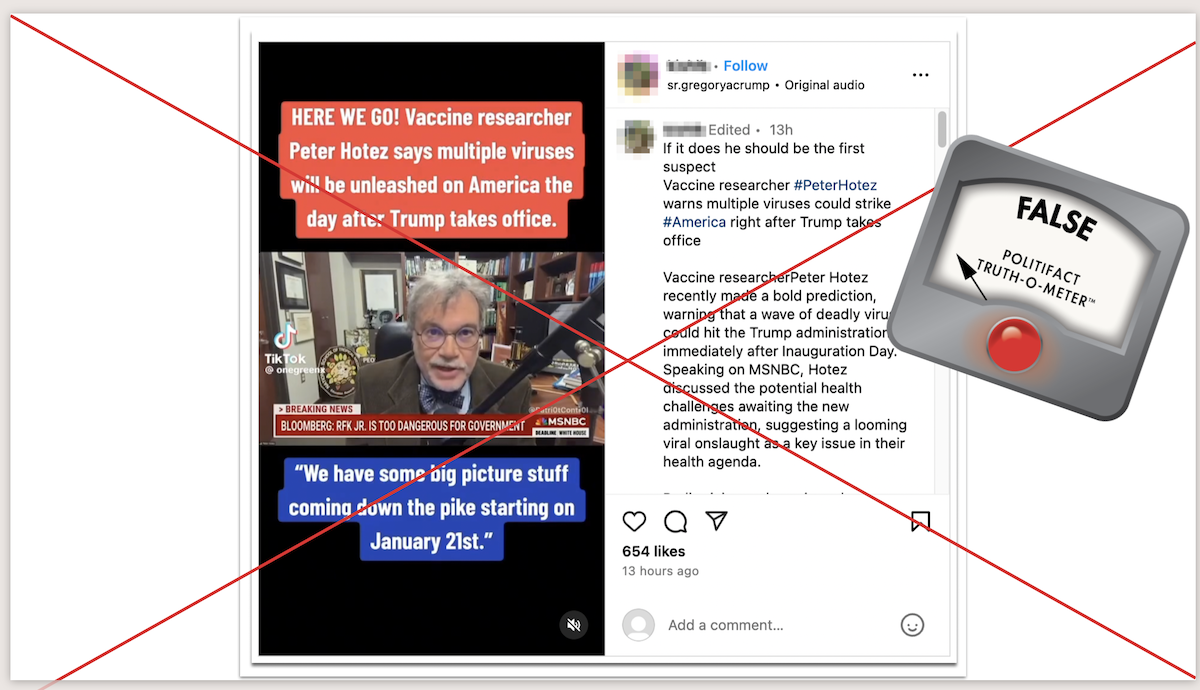
Task: Click in the Add a comment field
Action: pos(775,625)
